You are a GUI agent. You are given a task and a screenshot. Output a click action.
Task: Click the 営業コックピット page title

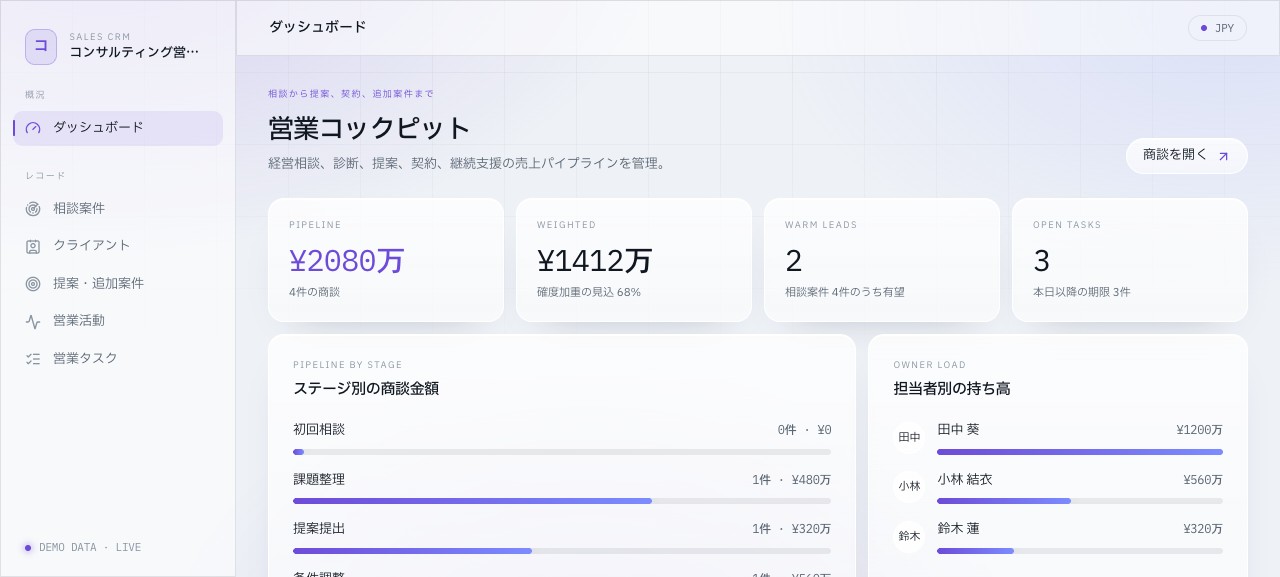(370, 128)
